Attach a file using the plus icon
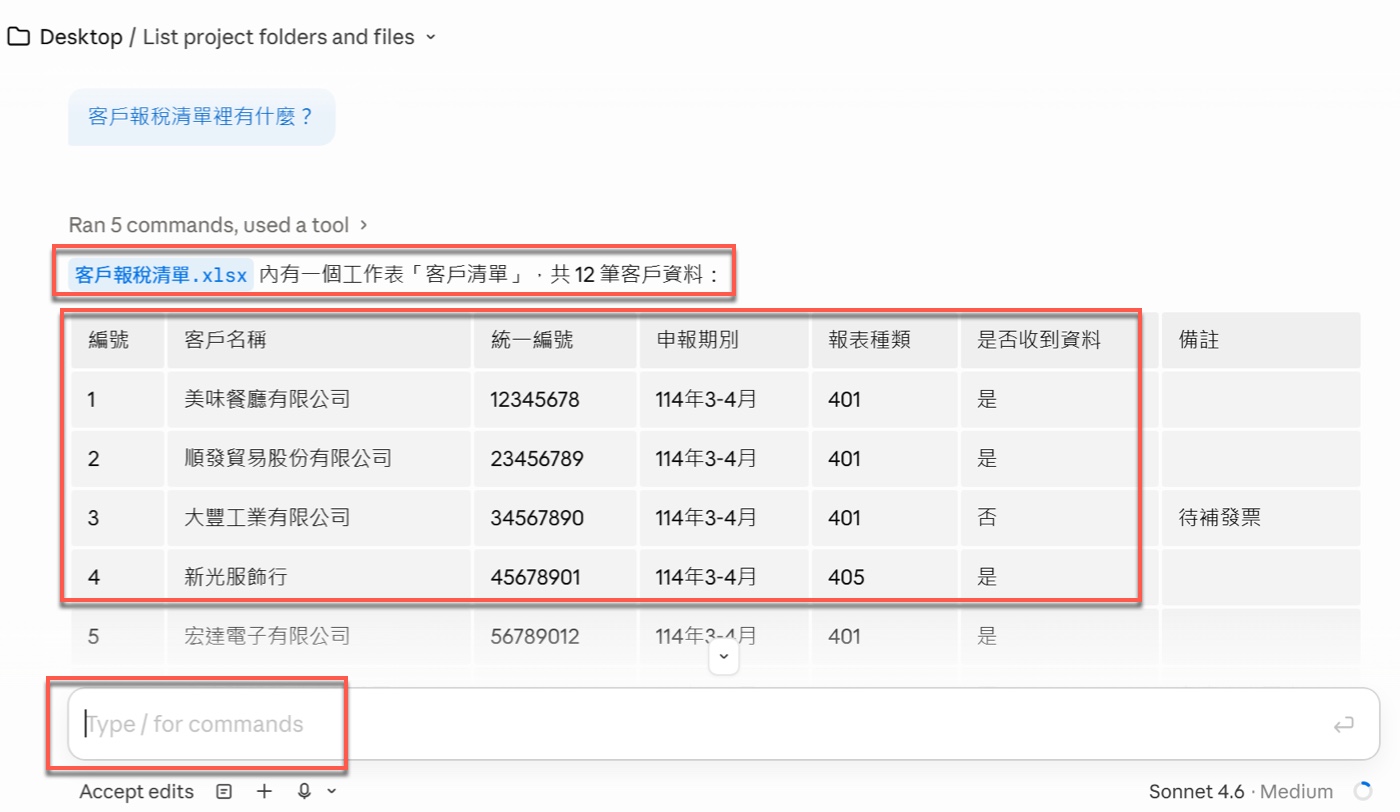1400x812 pixels. pyautogui.click(x=264, y=791)
